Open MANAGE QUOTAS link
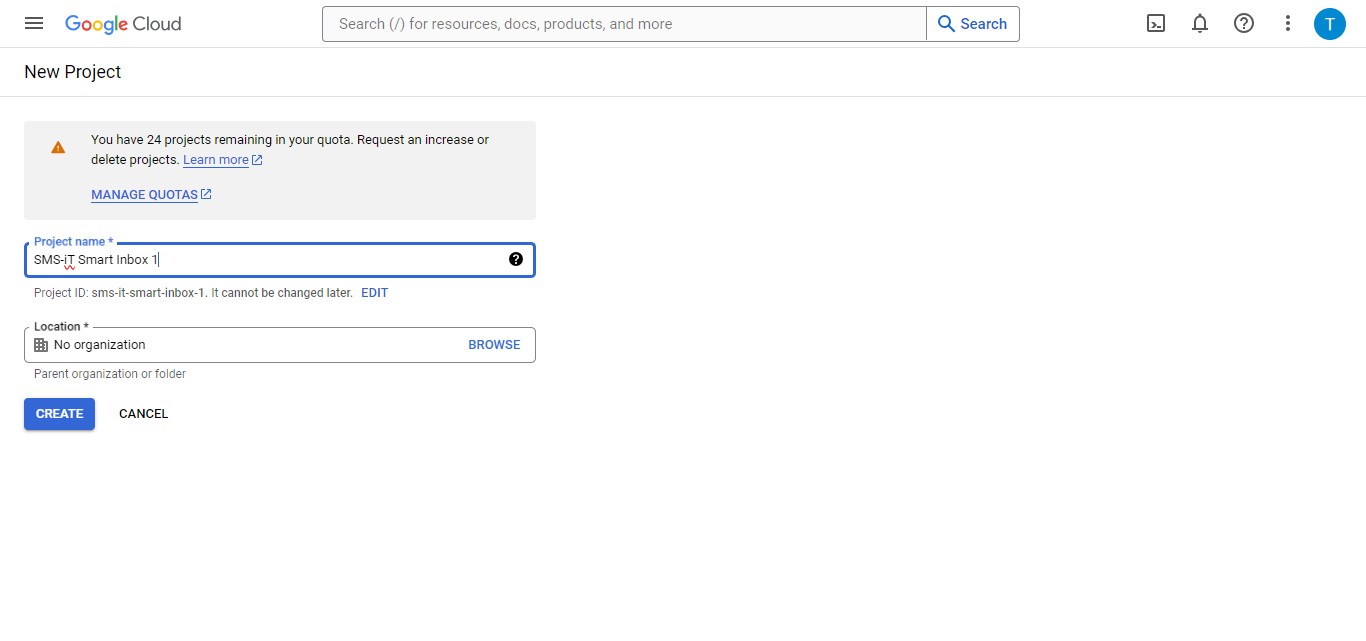 click(145, 194)
